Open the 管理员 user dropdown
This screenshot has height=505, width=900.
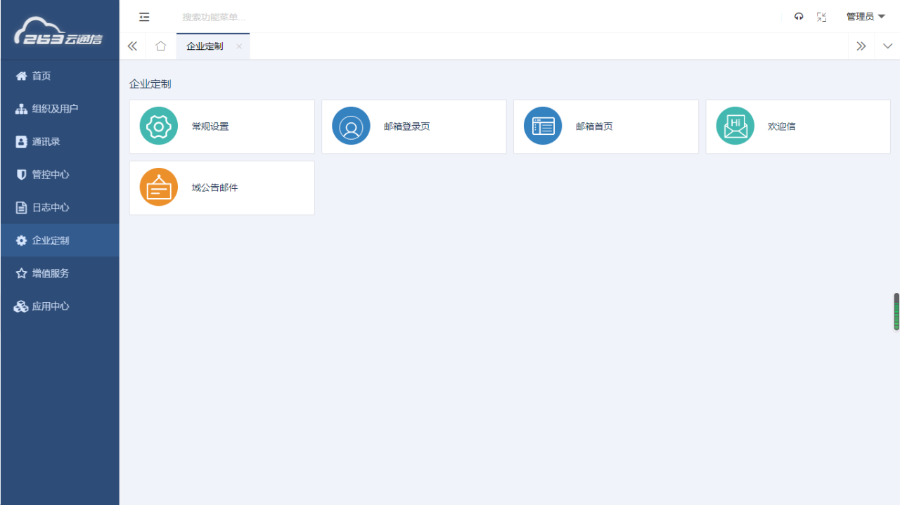tap(865, 17)
